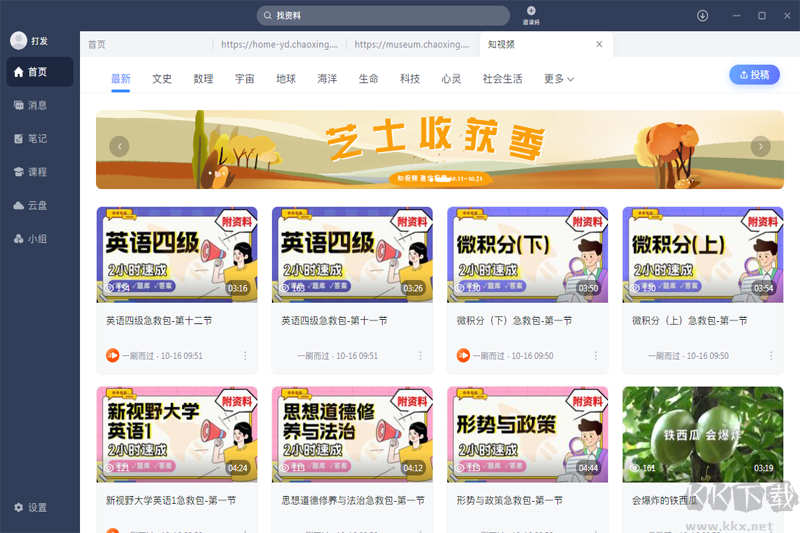This screenshot has height=533, width=800.
Task: Open the 芝士收获季 banner
Action: 440,149
